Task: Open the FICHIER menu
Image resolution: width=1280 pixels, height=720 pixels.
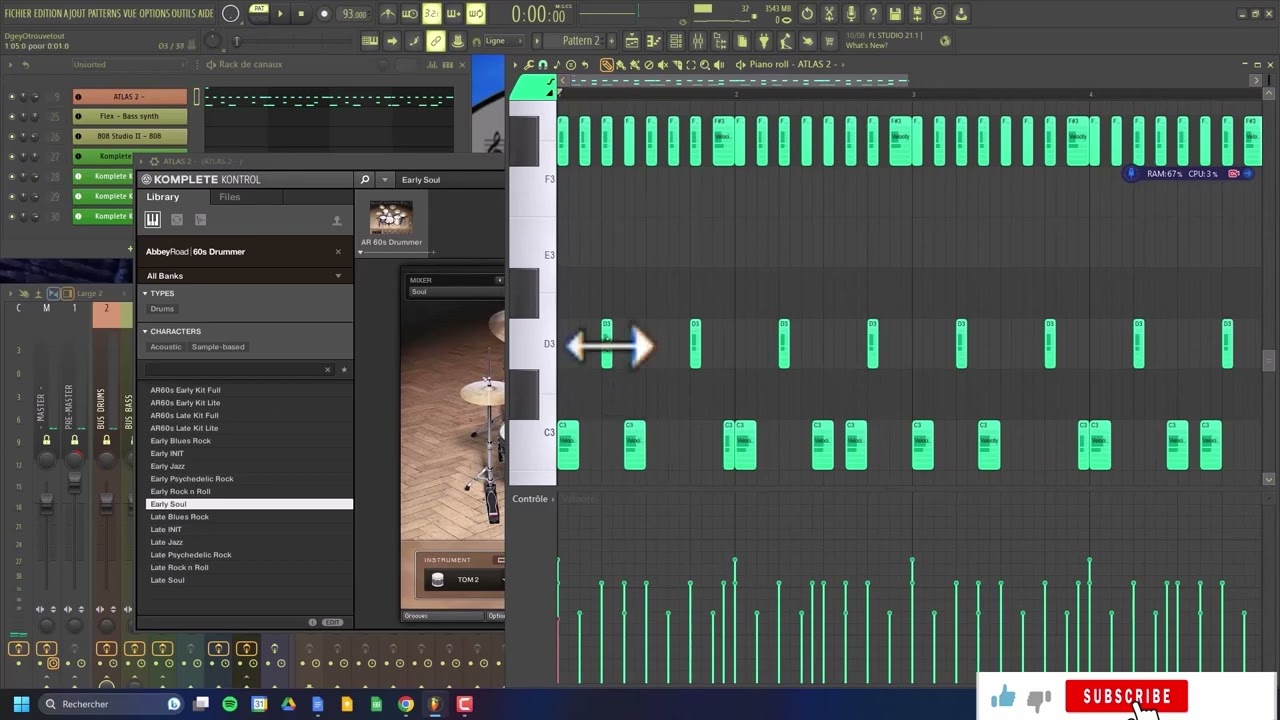Action: pos(17,14)
